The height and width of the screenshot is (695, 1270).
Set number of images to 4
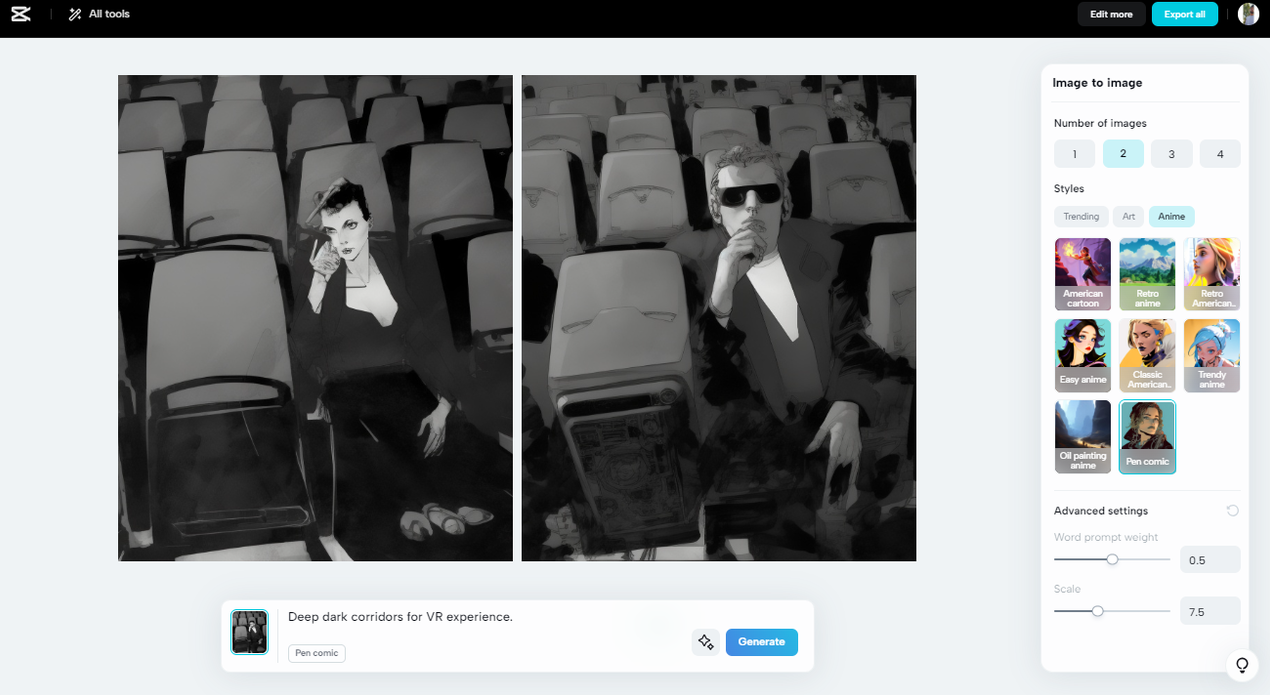[x=1220, y=154]
